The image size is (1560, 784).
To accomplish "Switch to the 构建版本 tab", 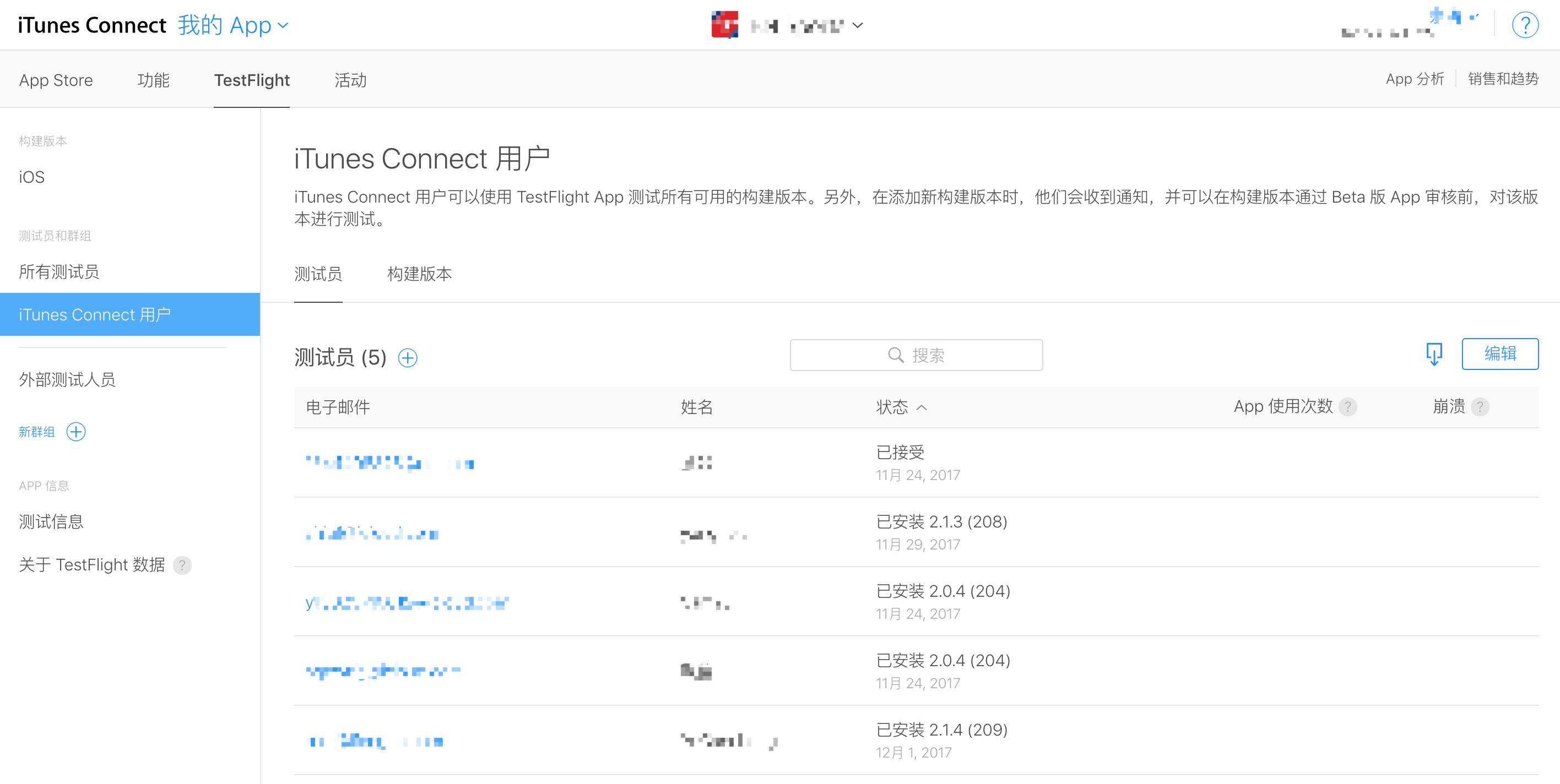I will tap(419, 274).
